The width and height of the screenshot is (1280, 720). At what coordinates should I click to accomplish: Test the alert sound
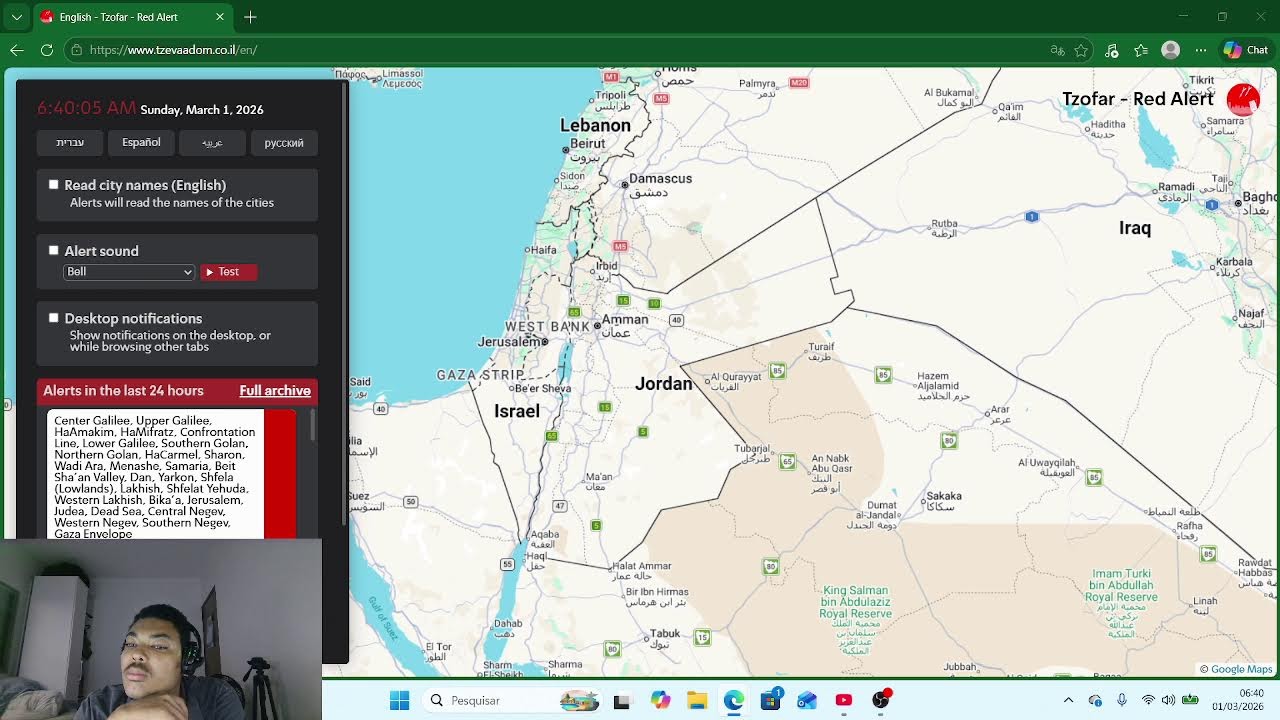(228, 272)
